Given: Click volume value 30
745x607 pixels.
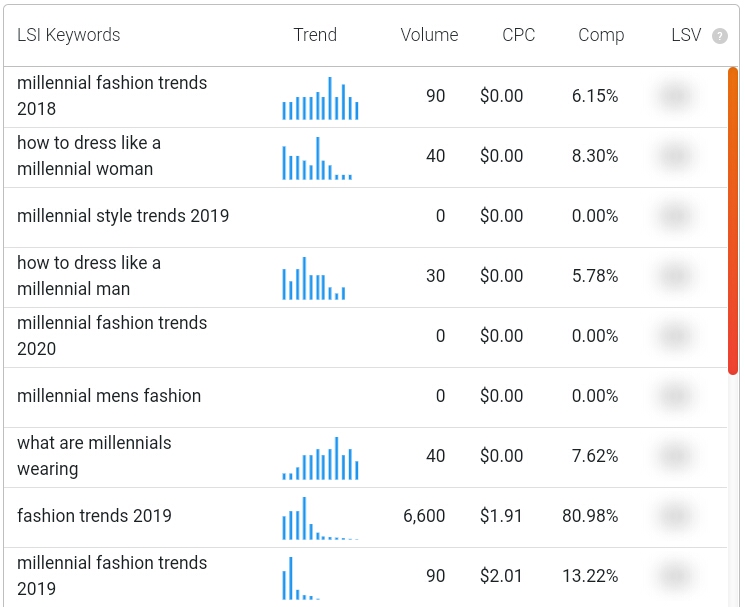Looking at the screenshot, I should [x=435, y=276].
